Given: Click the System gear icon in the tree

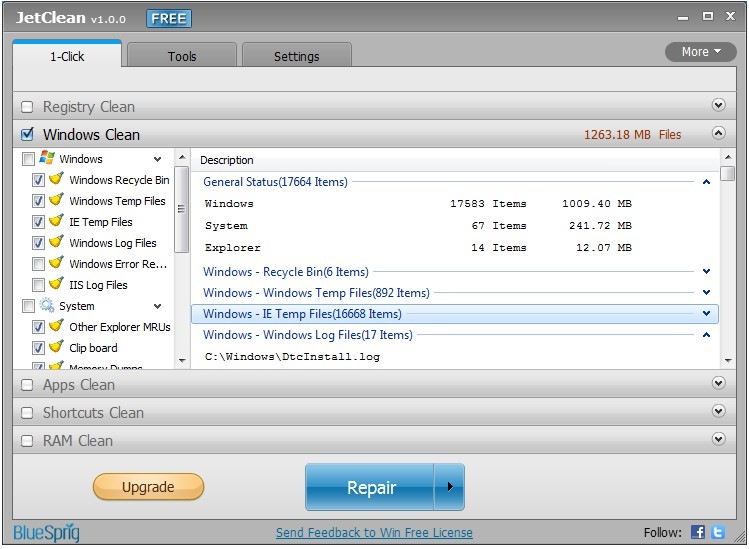Looking at the screenshot, I should click(47, 305).
